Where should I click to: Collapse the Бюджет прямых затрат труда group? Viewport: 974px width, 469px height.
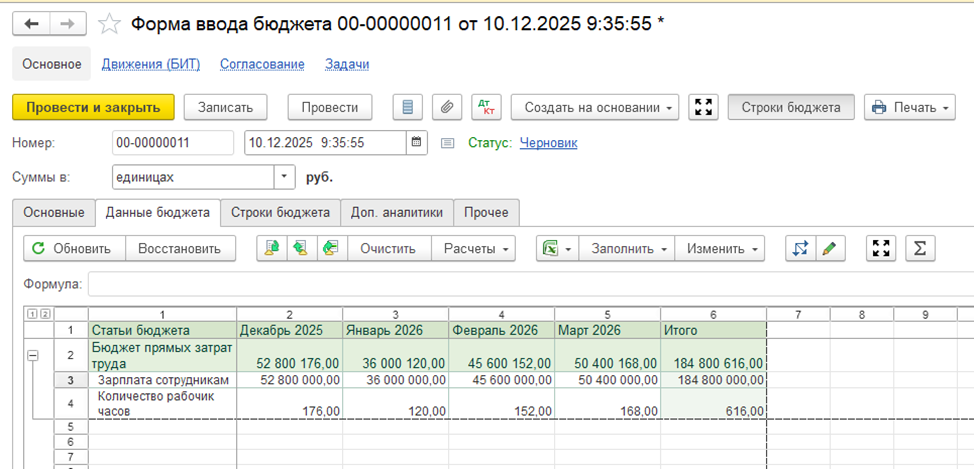coord(32,355)
